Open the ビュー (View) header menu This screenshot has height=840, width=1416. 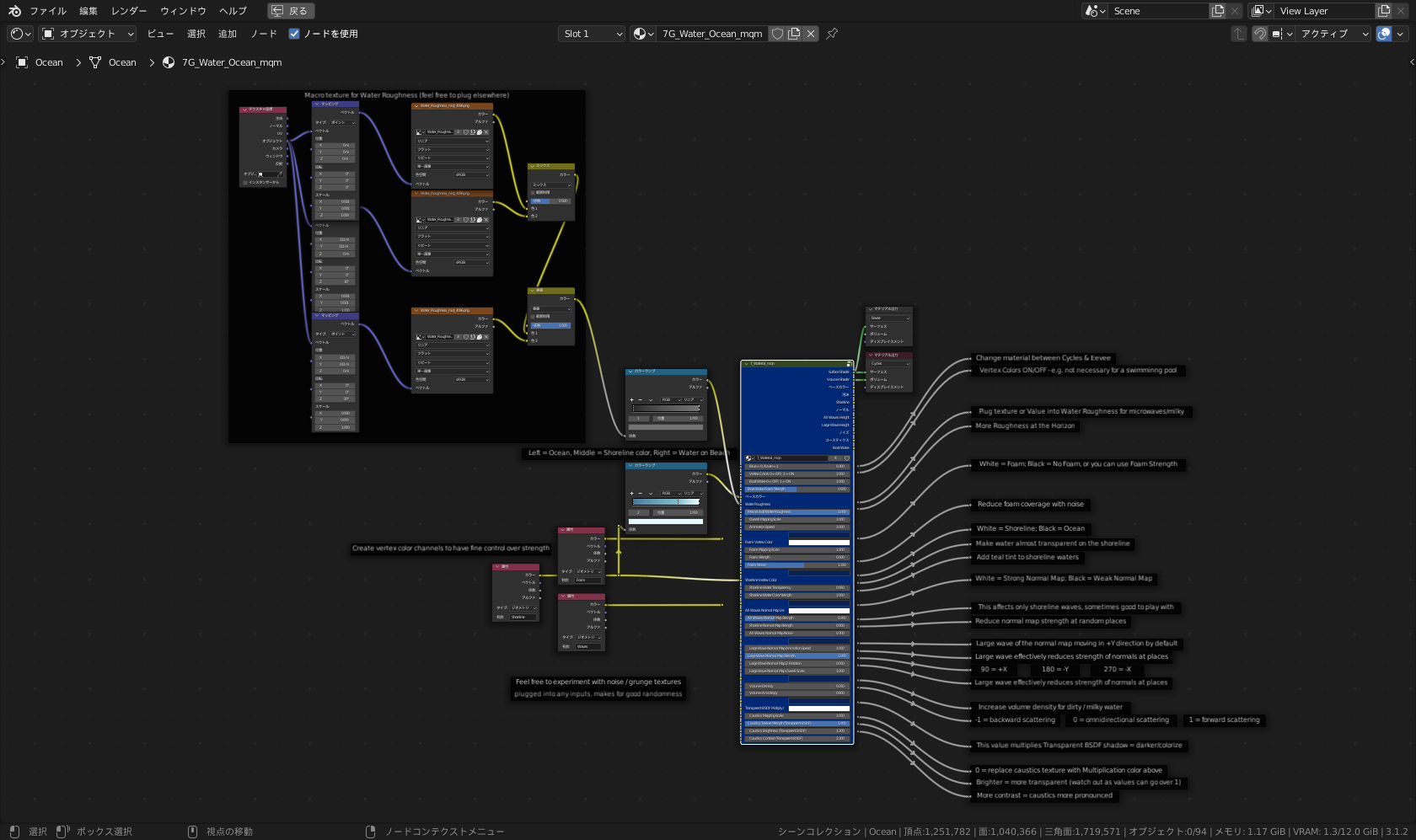coord(160,34)
